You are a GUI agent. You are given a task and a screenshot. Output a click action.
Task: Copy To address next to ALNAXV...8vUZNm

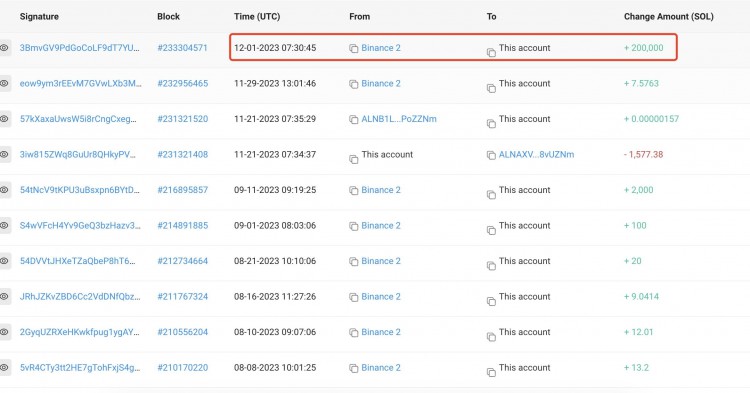(x=491, y=155)
